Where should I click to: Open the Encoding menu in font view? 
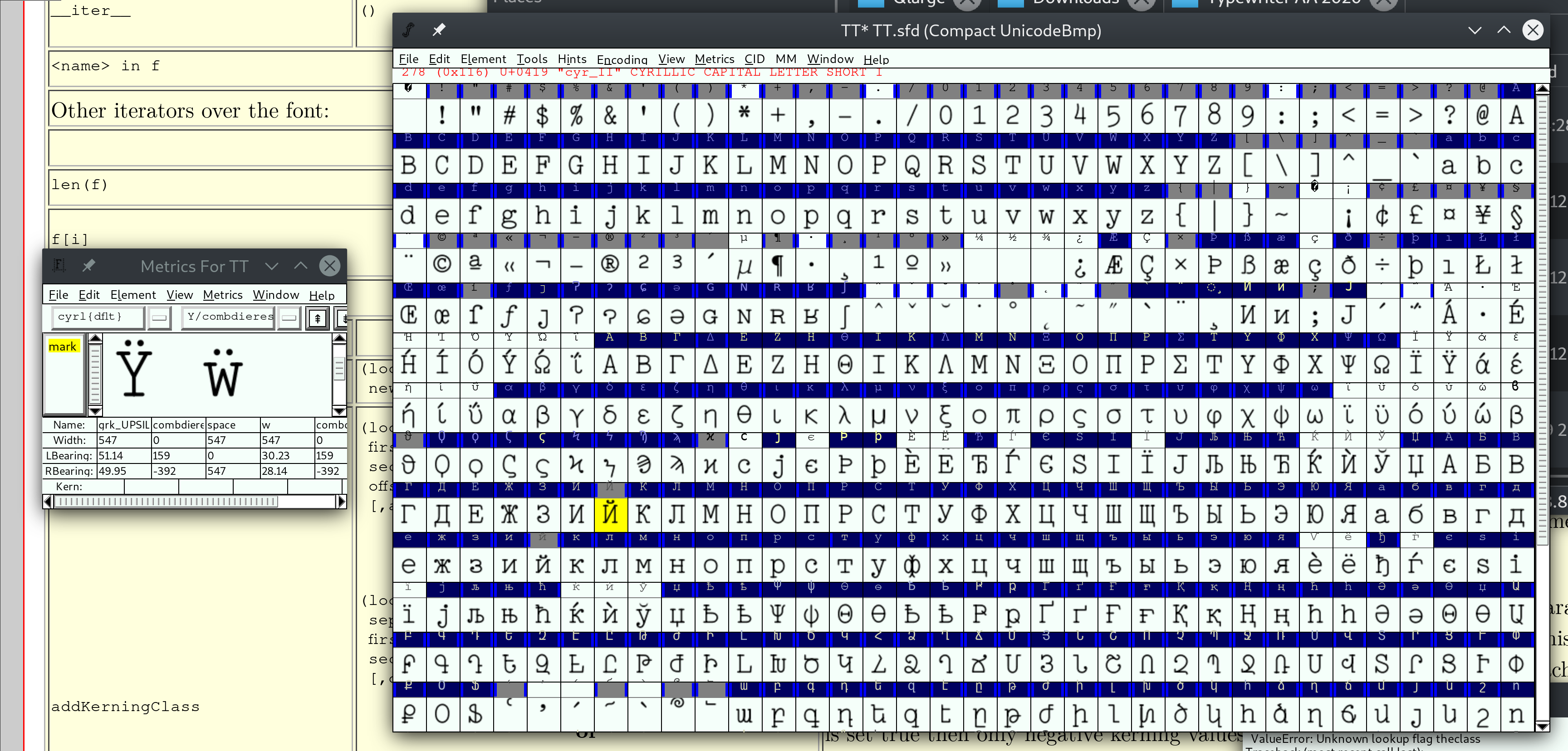pyautogui.click(x=622, y=59)
